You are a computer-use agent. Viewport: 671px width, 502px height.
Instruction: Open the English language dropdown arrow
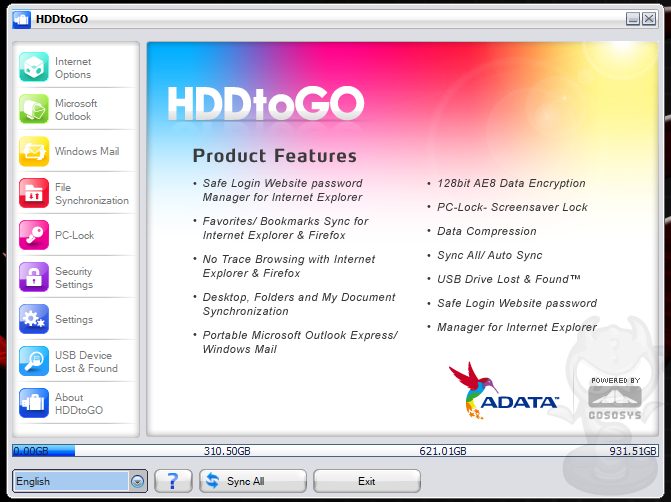[x=137, y=481]
